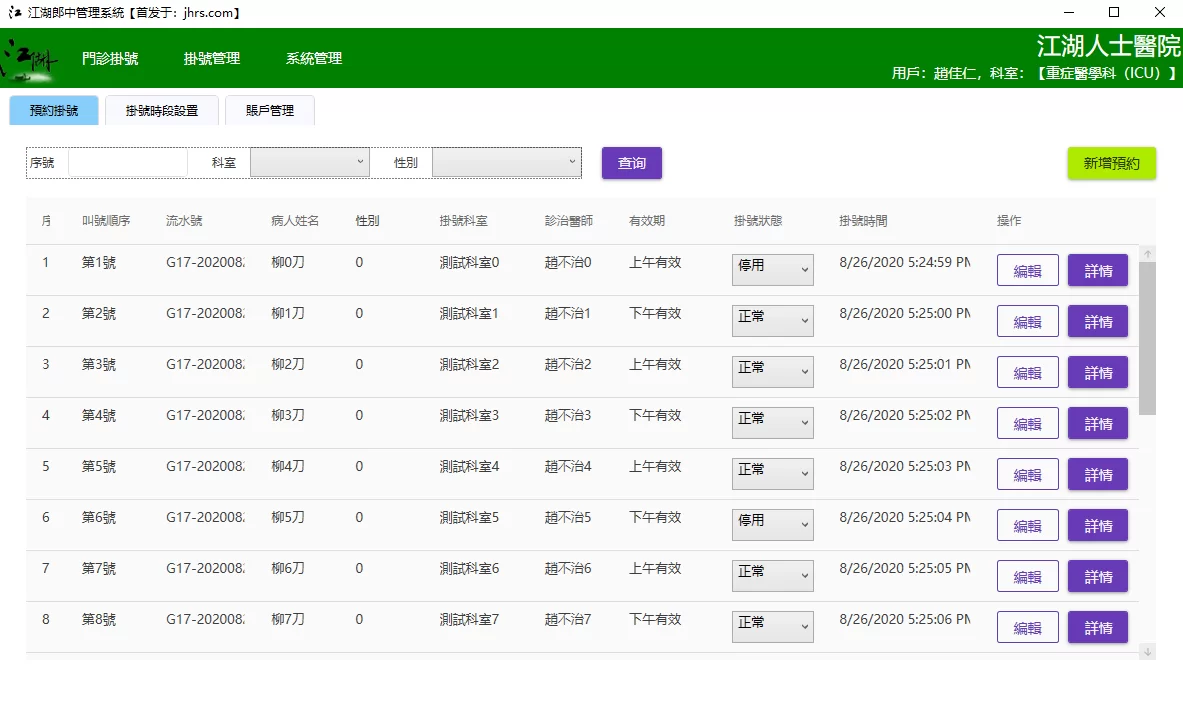Click the table vertical scrollbar thumb

tap(1147, 337)
